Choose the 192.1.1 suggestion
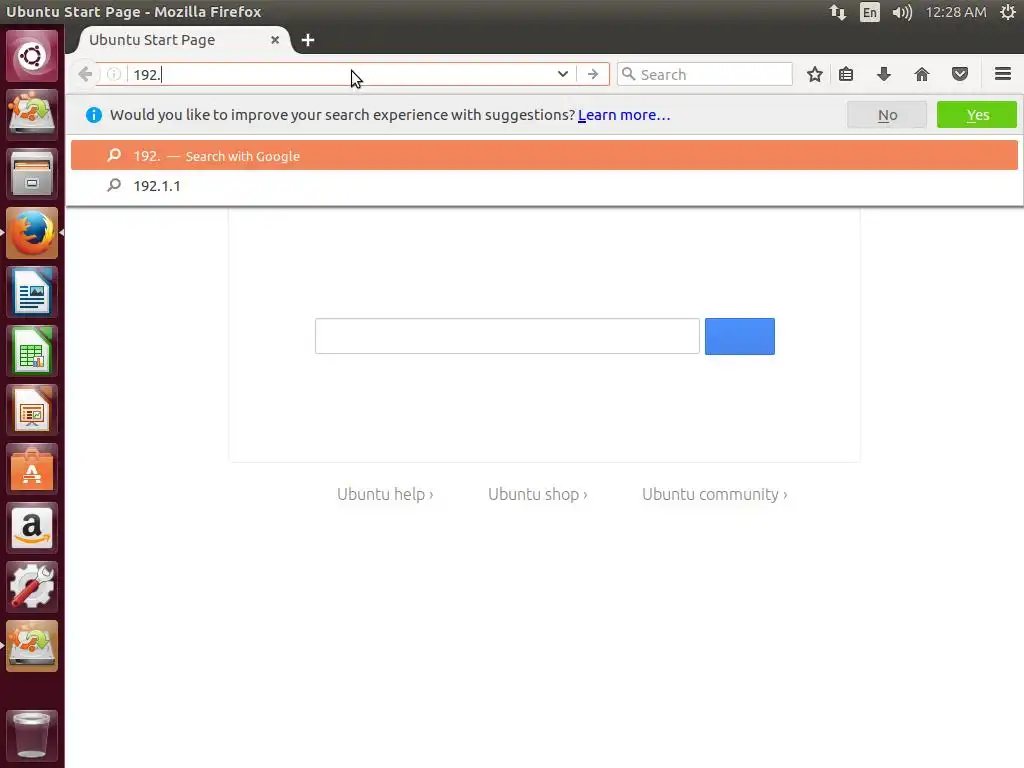The height and width of the screenshot is (768, 1024). click(x=544, y=185)
